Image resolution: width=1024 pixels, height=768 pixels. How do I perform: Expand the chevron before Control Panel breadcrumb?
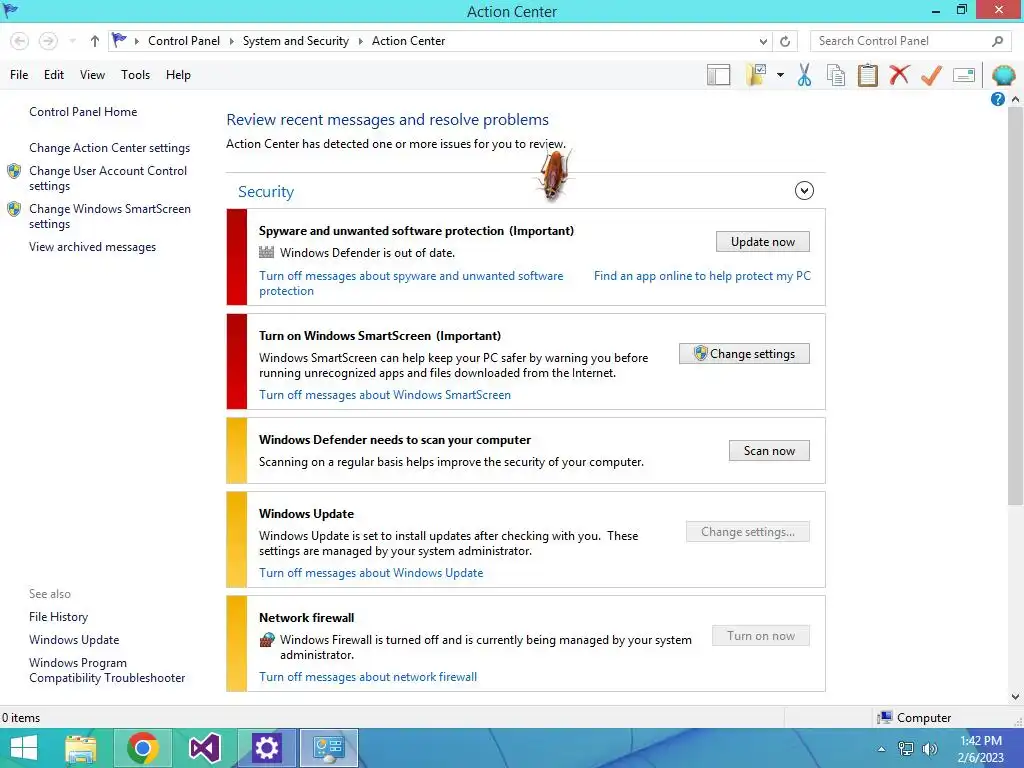(x=136, y=41)
